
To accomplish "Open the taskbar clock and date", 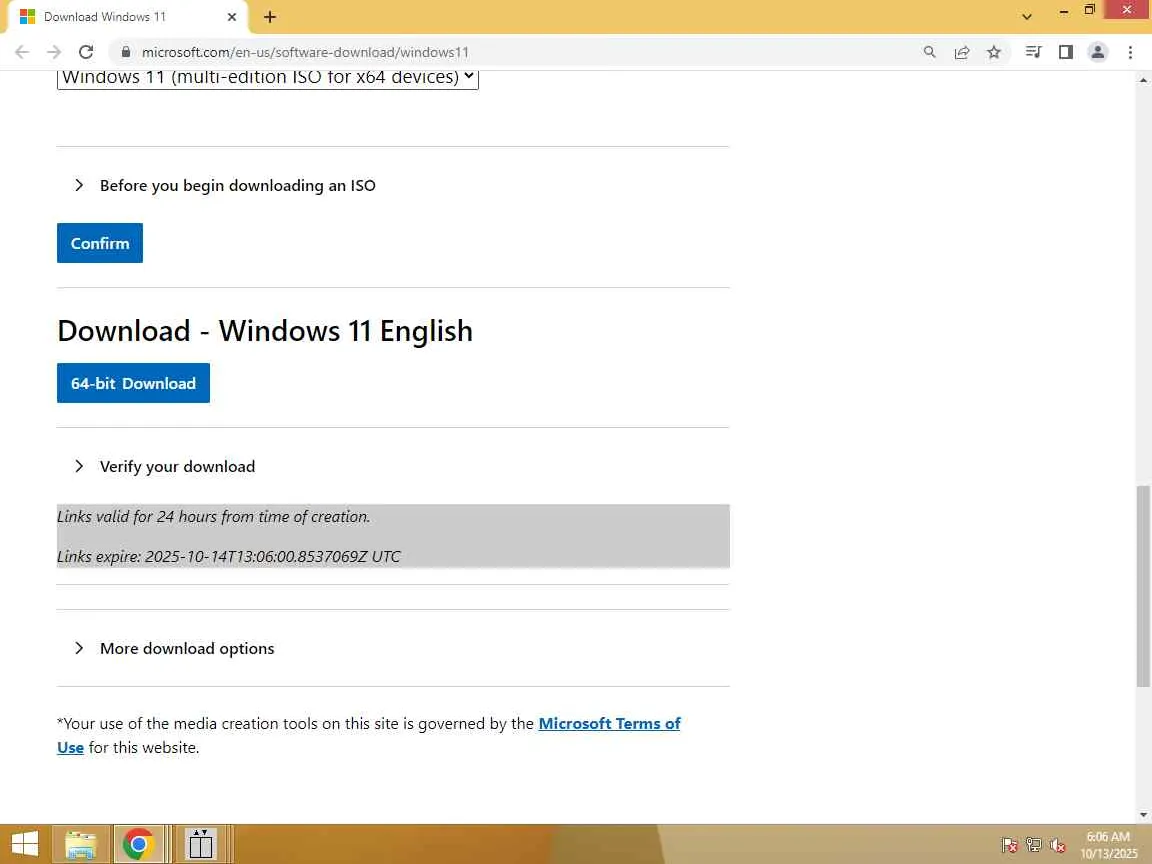I will [1108, 845].
